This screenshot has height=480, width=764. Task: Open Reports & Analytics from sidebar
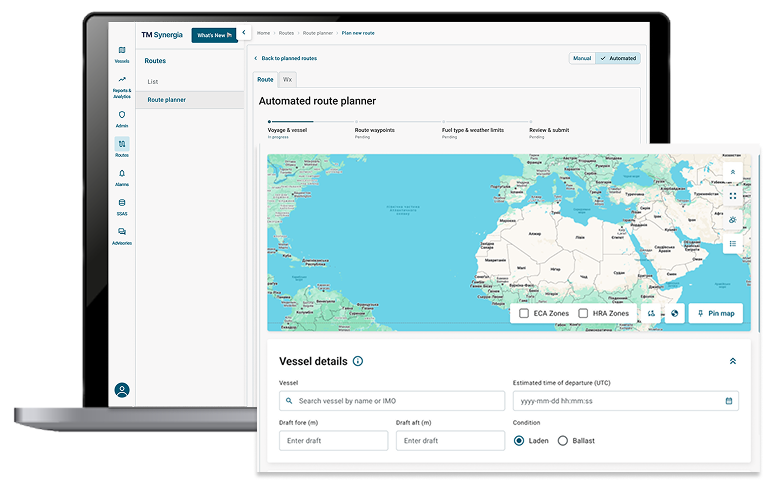[121, 80]
